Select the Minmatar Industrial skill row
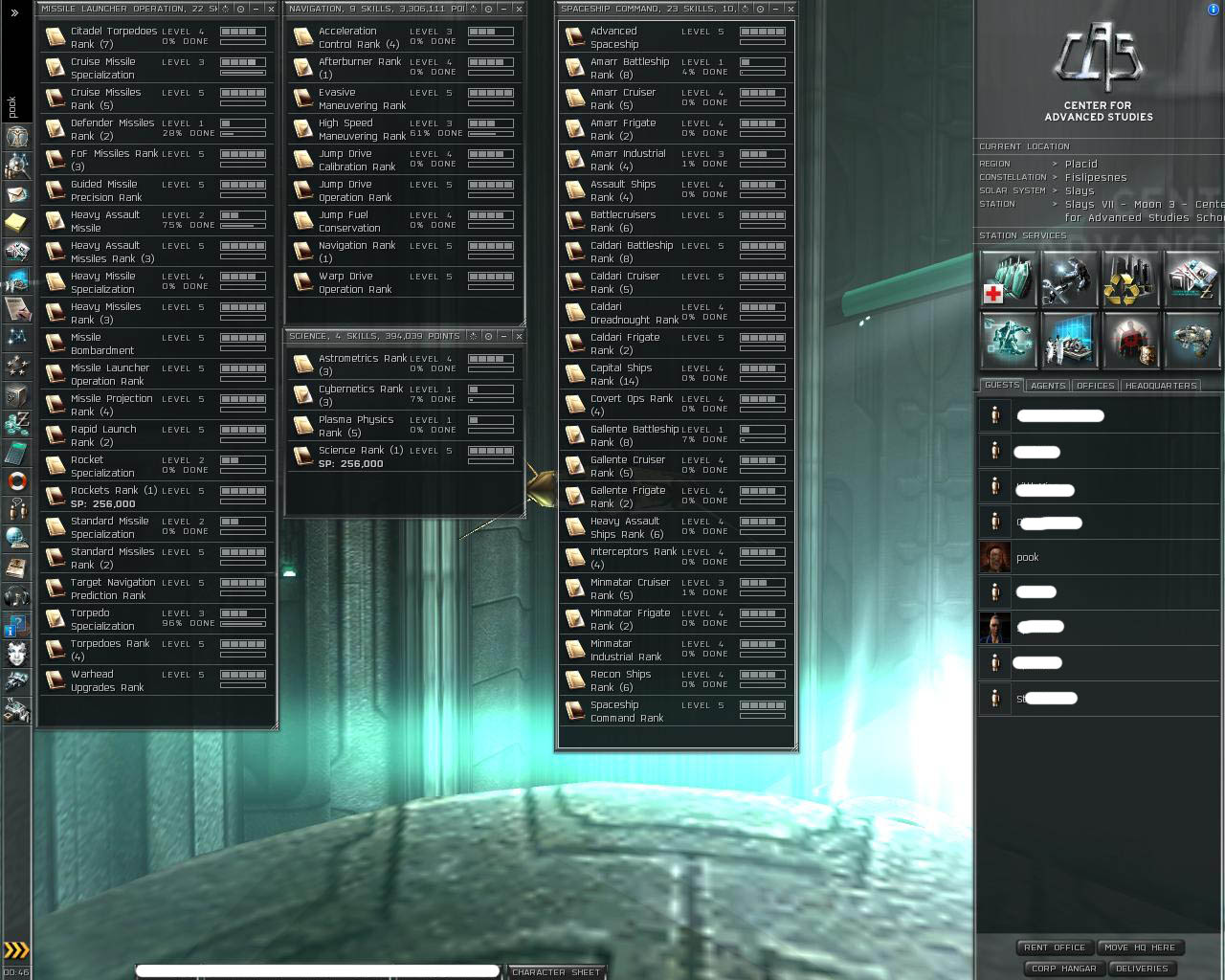Image resolution: width=1225 pixels, height=980 pixels. (677, 650)
